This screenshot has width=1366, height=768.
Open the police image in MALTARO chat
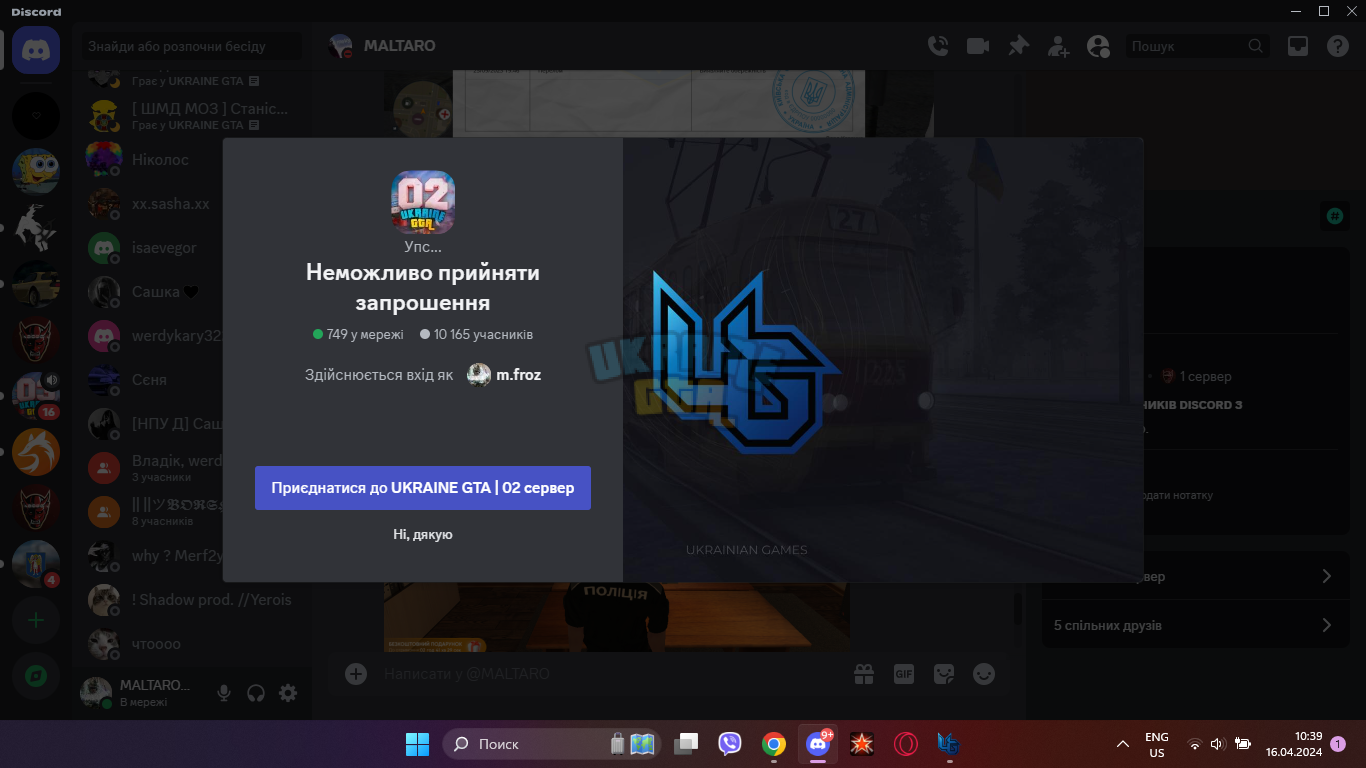(617, 617)
